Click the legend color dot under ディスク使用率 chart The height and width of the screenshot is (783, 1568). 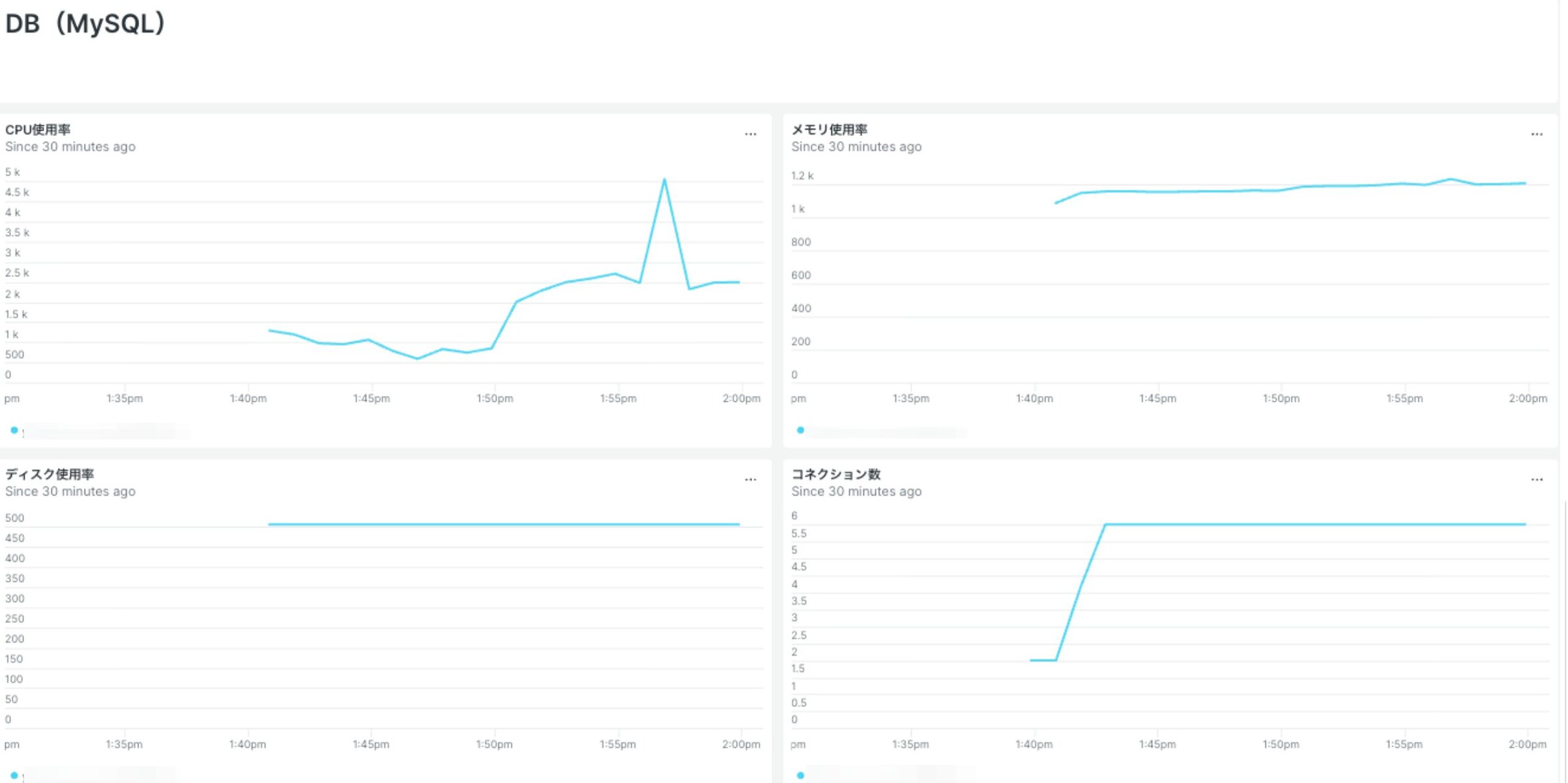click(12, 775)
